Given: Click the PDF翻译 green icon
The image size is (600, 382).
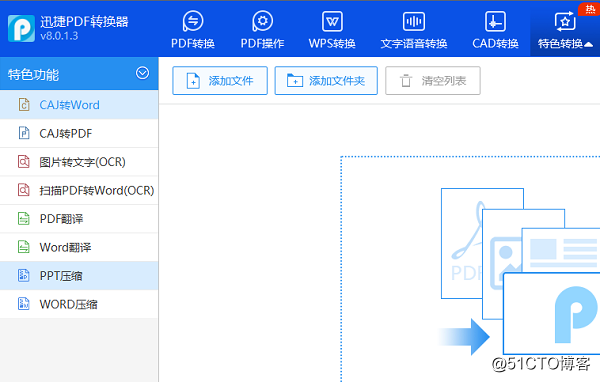Looking at the screenshot, I should 24,219.
